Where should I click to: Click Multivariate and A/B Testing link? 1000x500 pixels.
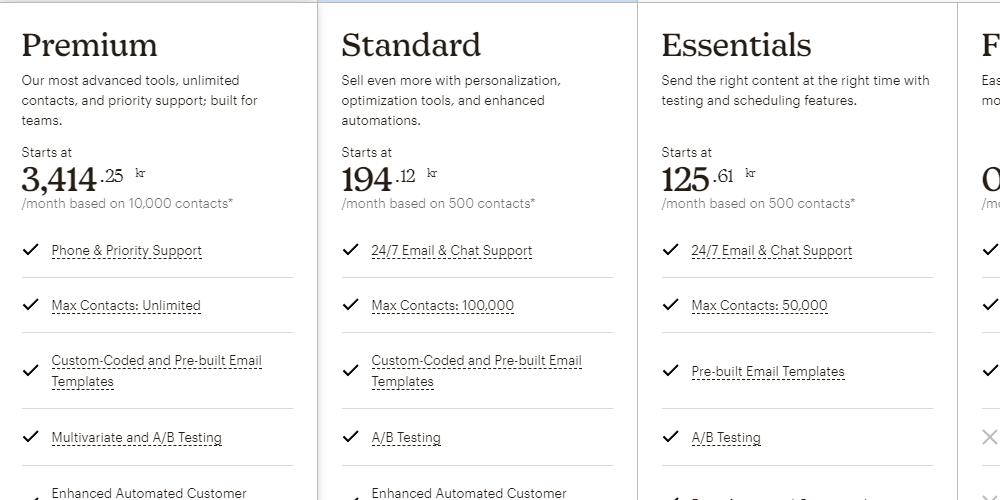[136, 438]
